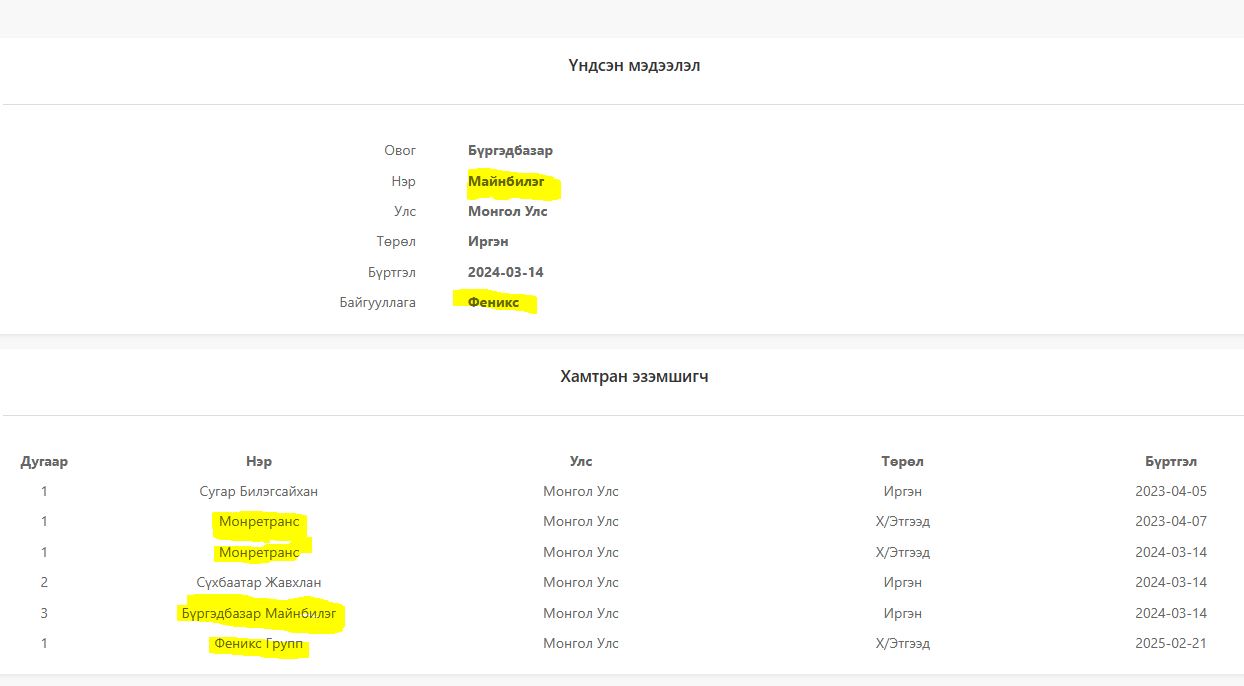Image resolution: width=1244 pixels, height=686 pixels.
Task: Click the Бүртгэл column header in the table
Action: (x=1171, y=462)
